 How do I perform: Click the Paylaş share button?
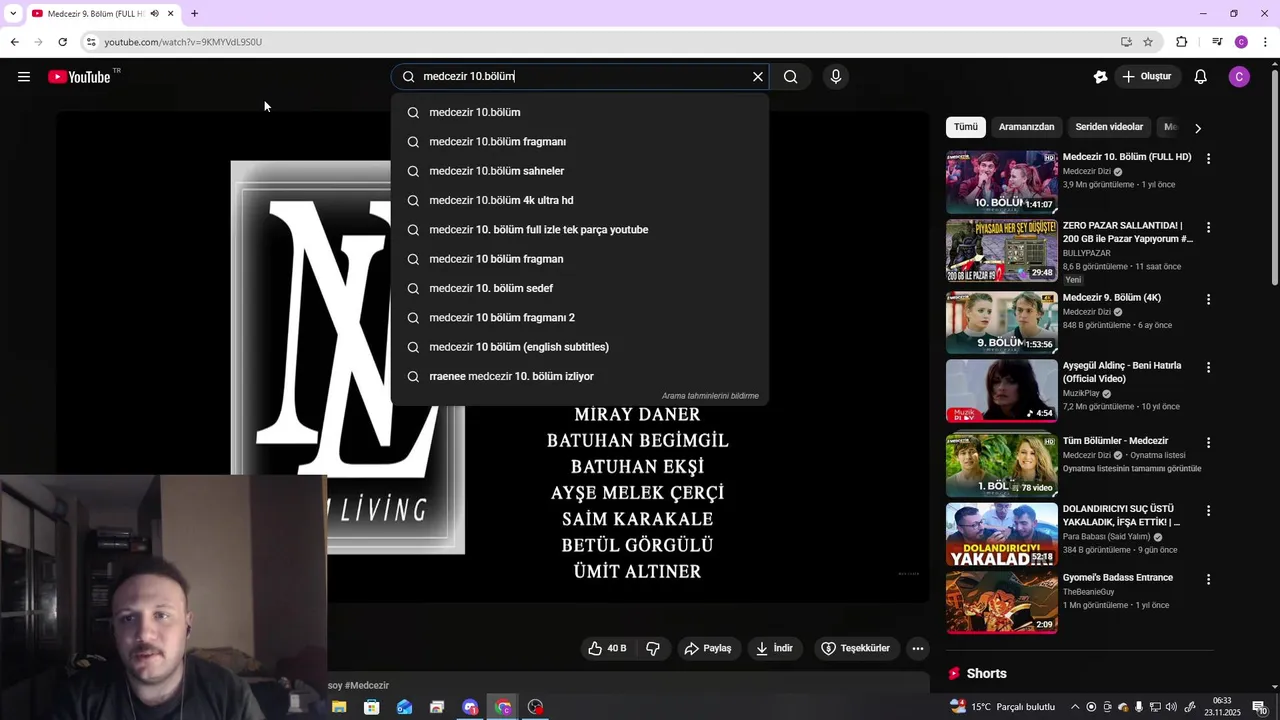pyautogui.click(x=708, y=648)
